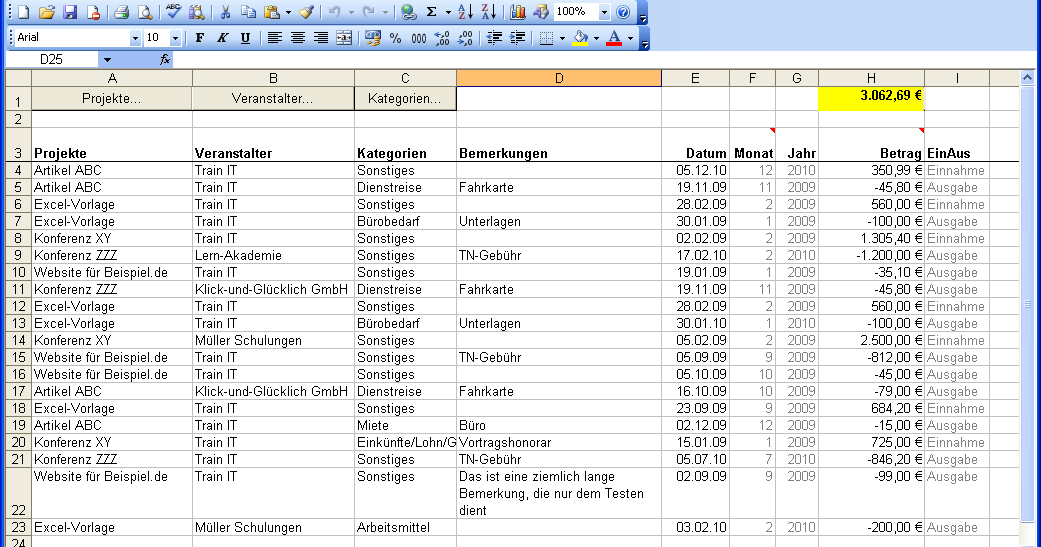Open Help with the question mark icon

coord(623,12)
